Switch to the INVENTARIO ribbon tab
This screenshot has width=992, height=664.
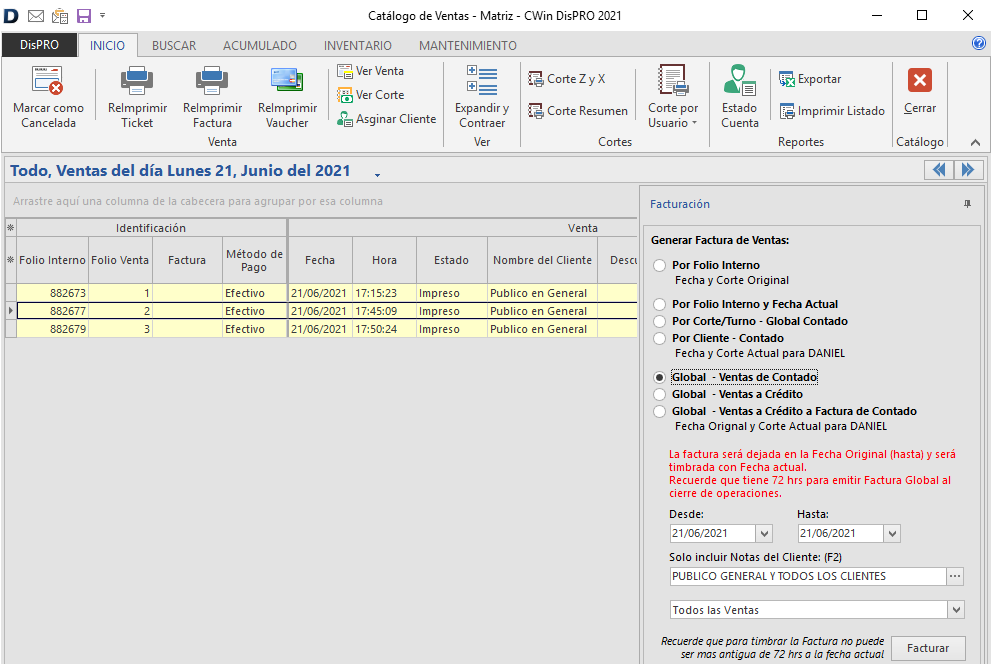coord(357,45)
